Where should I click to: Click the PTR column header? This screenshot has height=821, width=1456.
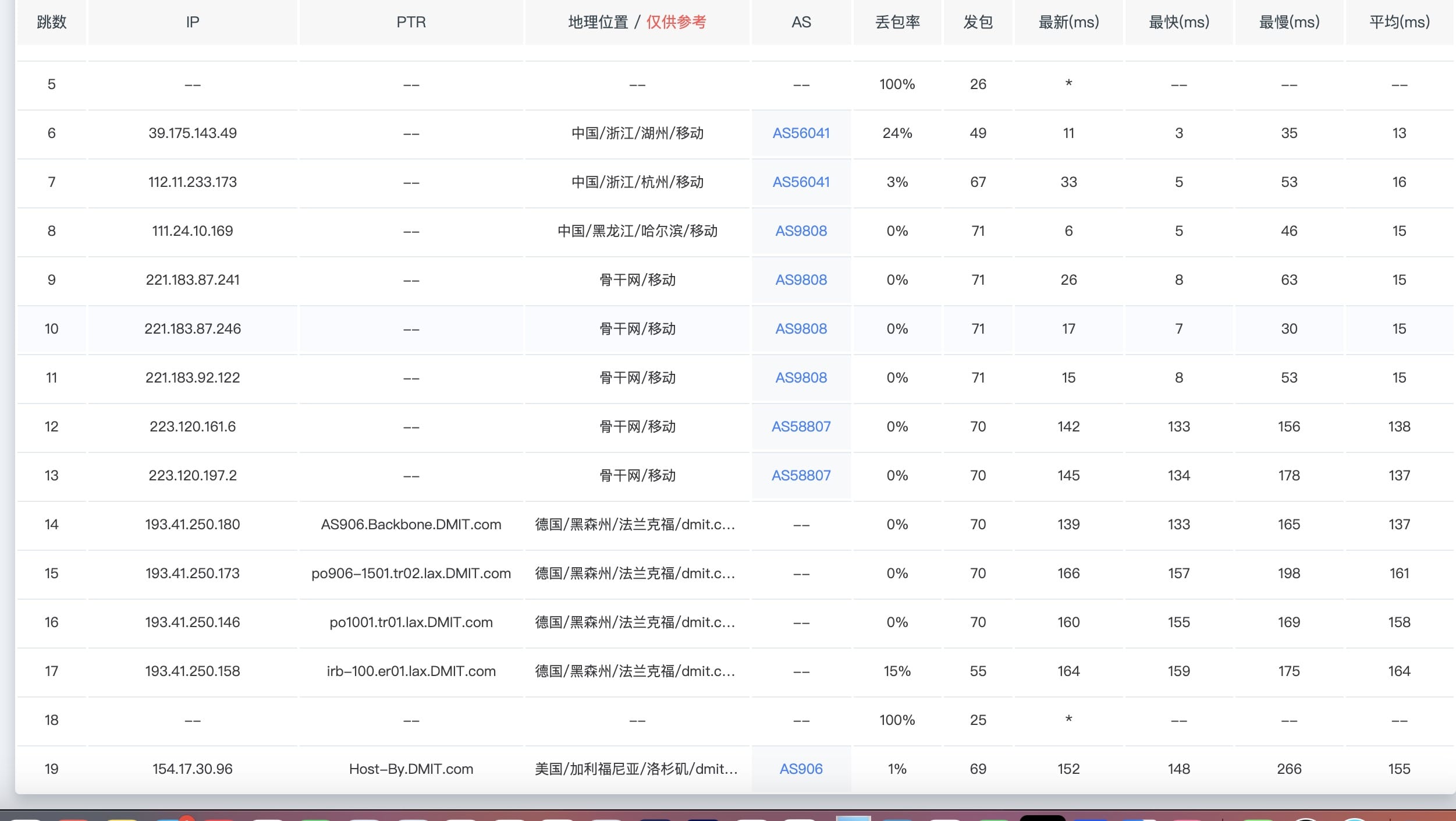pyautogui.click(x=411, y=22)
